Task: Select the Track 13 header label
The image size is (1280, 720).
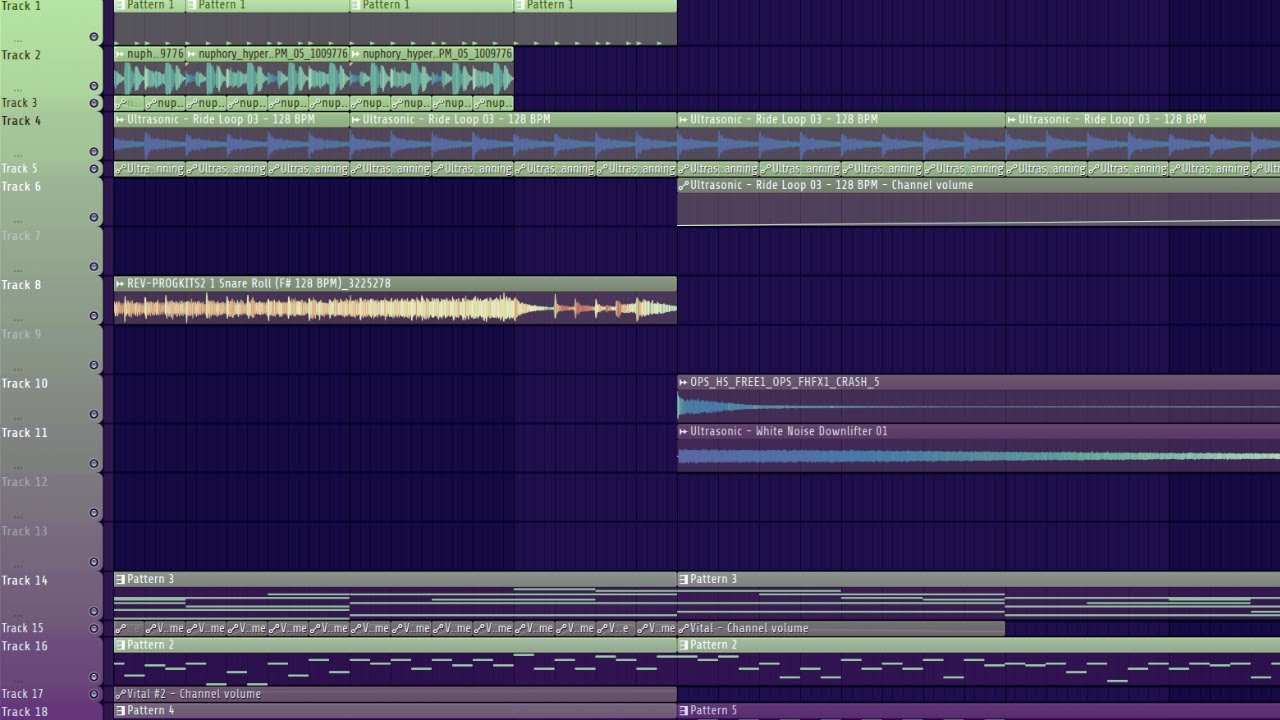Action: click(24, 531)
